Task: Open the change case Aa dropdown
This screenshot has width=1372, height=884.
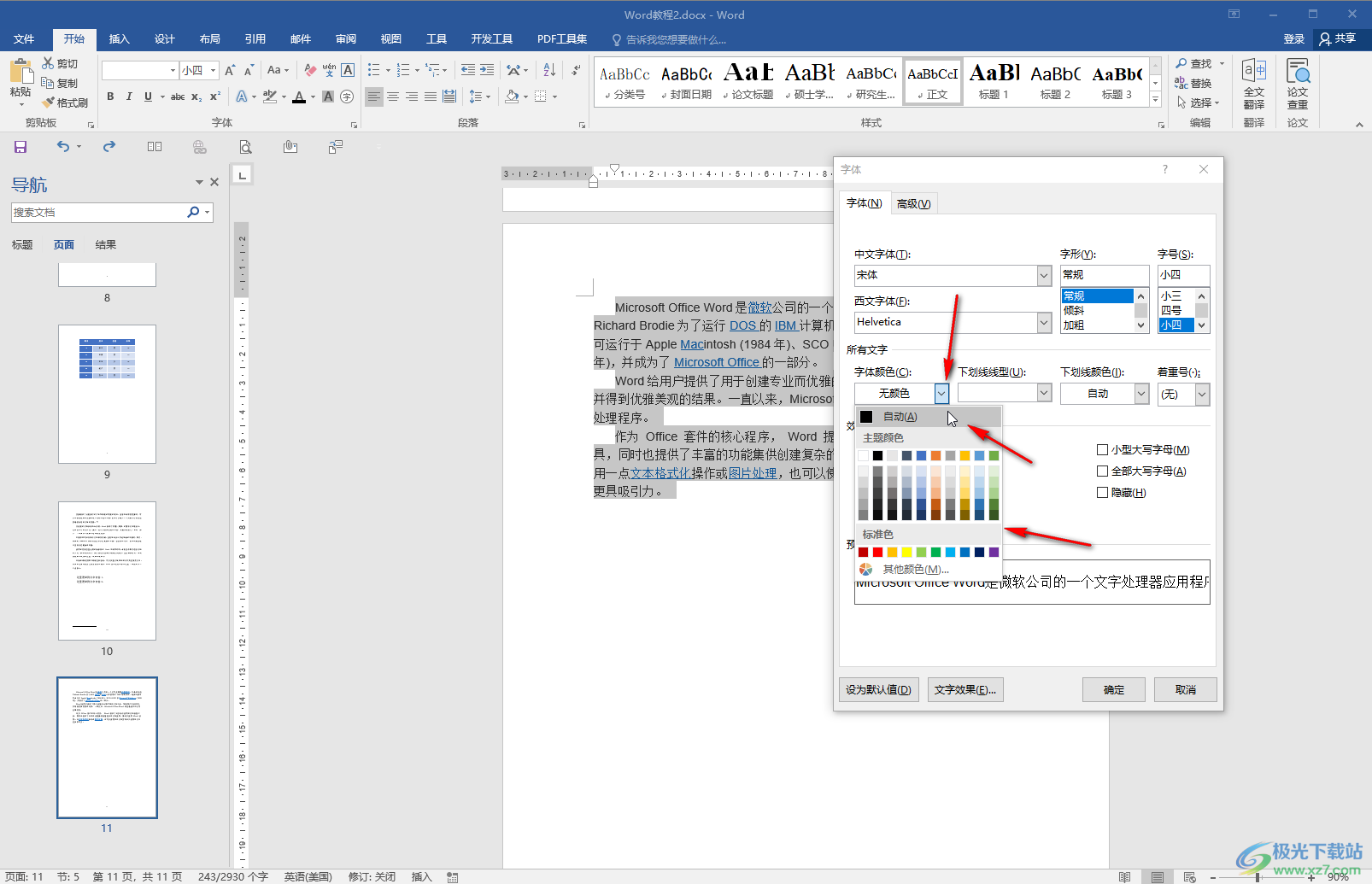Action: (278, 70)
